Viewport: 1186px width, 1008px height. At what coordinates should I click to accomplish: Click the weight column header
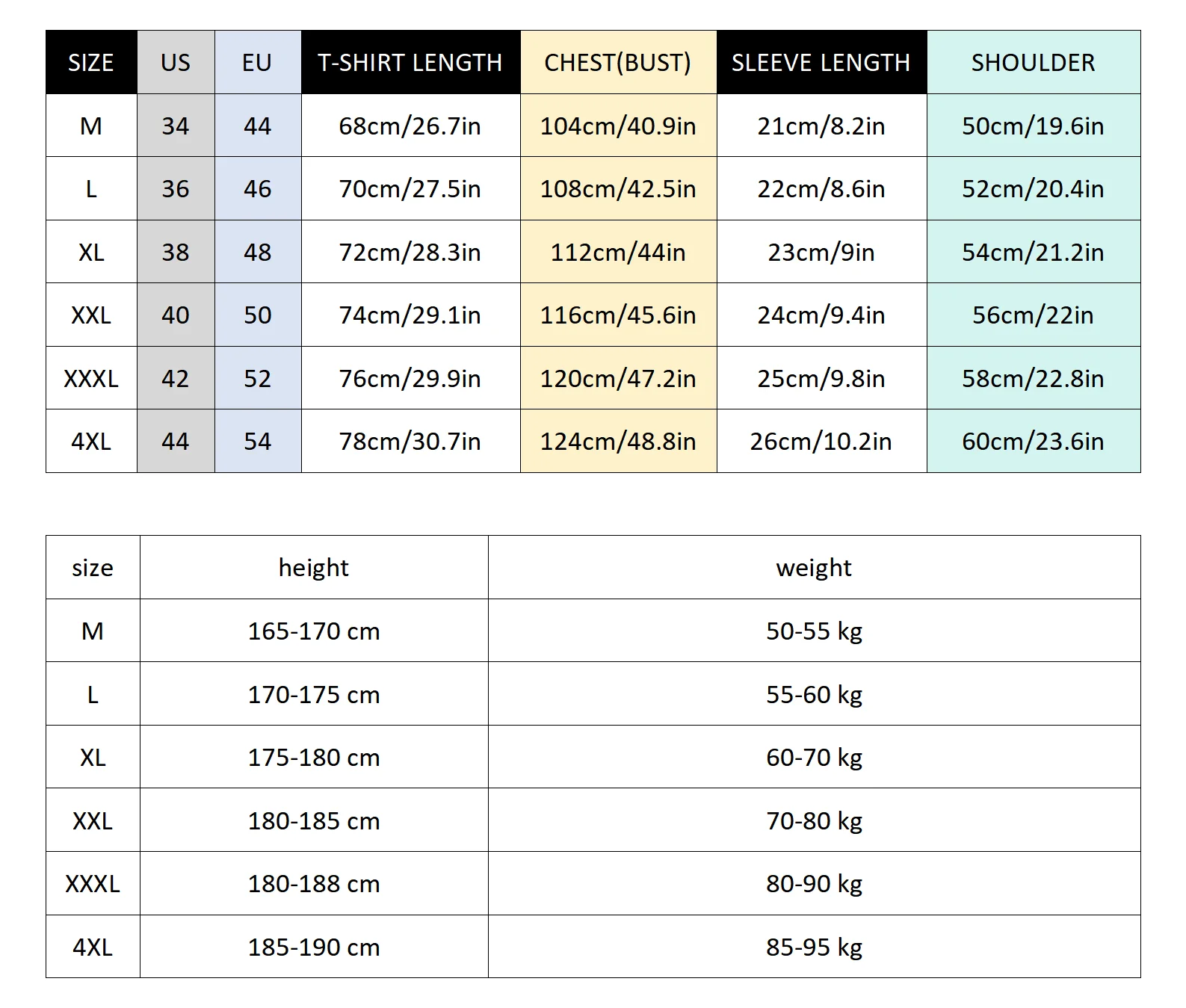click(814, 568)
